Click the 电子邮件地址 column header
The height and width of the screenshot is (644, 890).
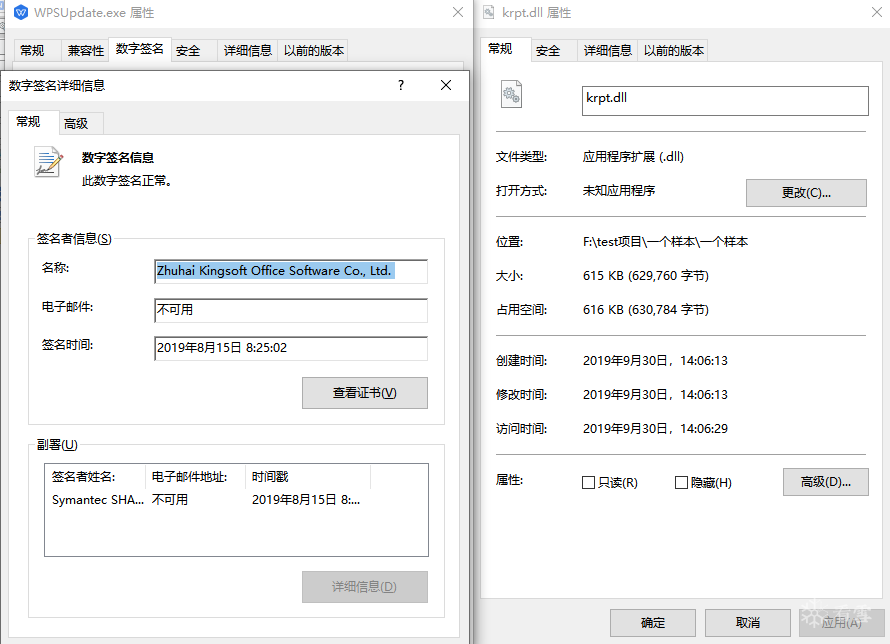point(196,477)
